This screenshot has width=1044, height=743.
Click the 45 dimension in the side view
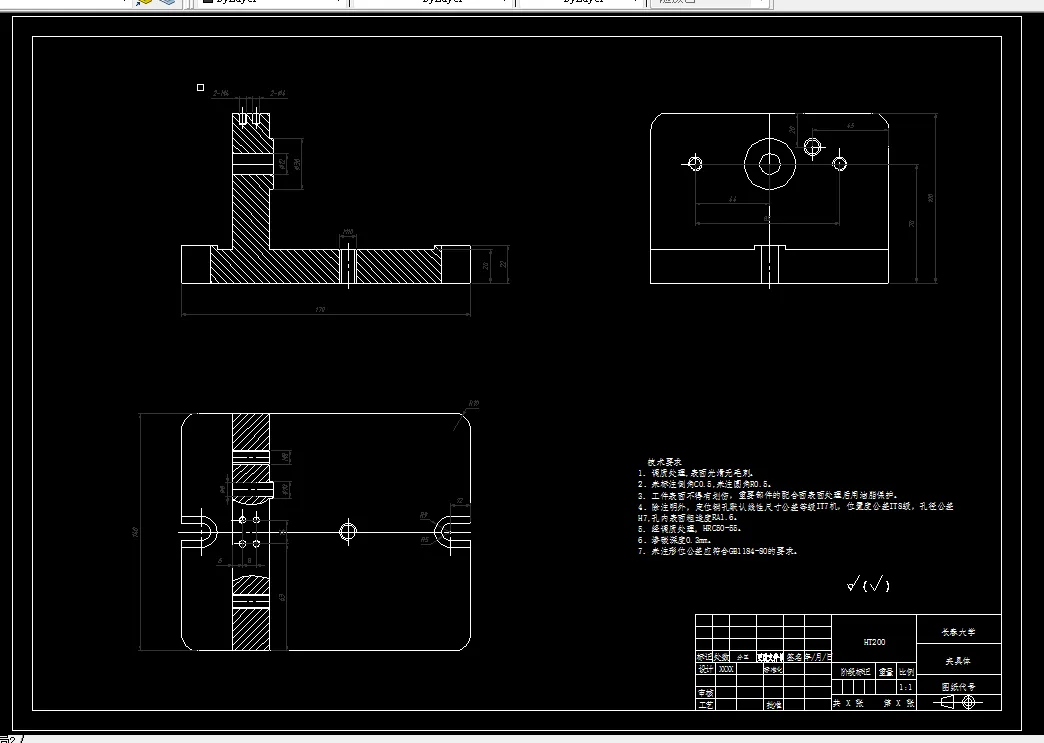click(850, 126)
